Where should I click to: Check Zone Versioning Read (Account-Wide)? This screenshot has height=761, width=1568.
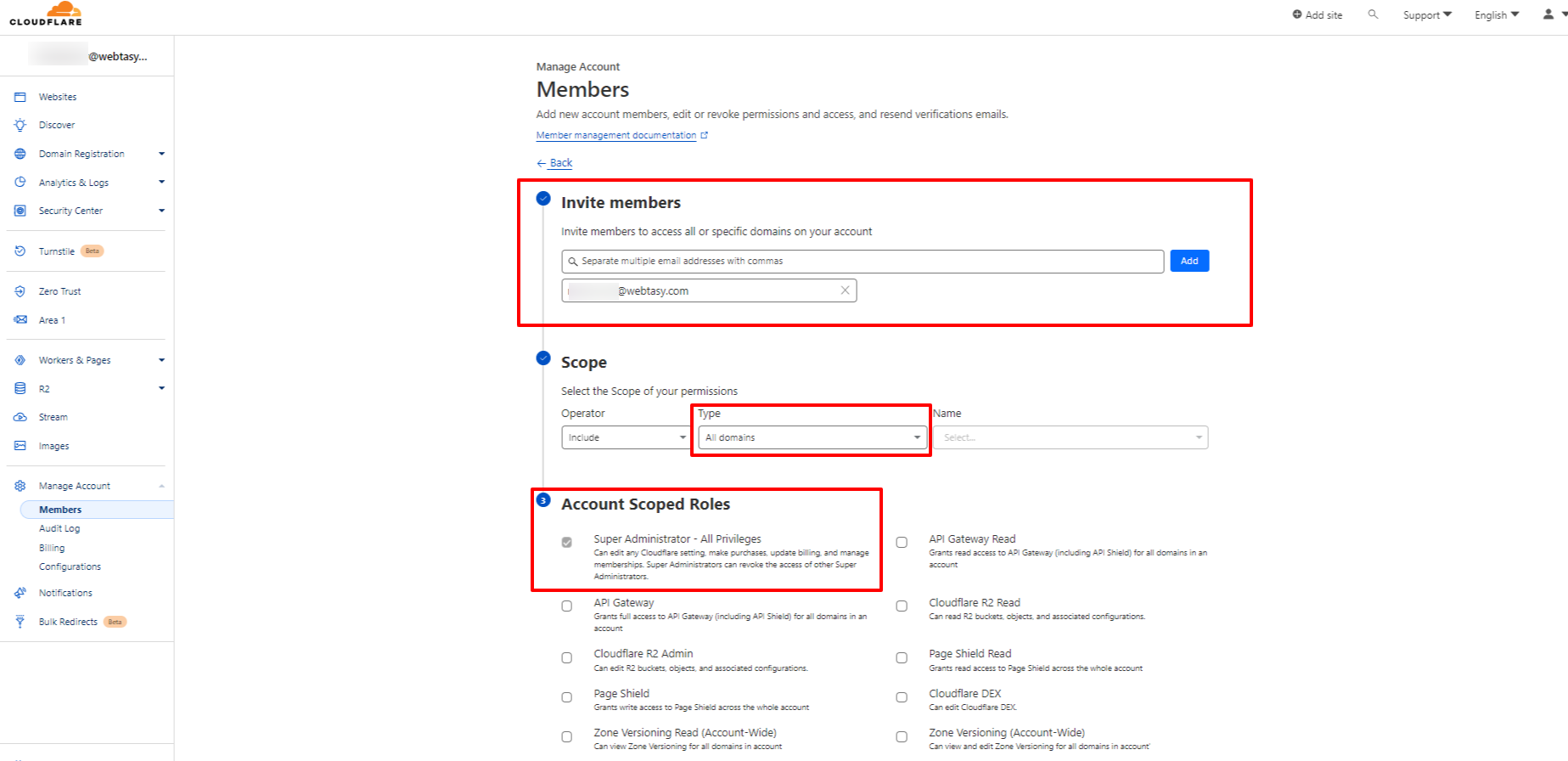566,736
